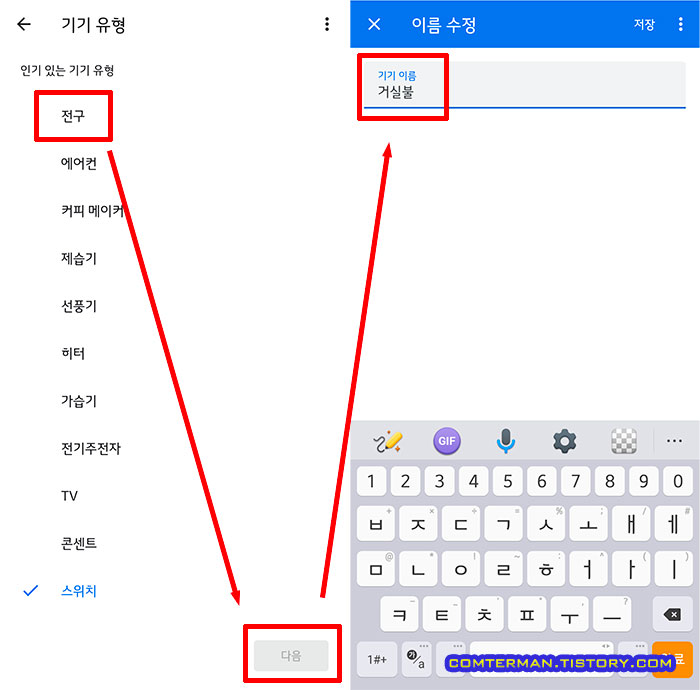This screenshot has height=690, width=700.
Task: Open the checkered sticker keyboard icon
Action: [x=624, y=441]
